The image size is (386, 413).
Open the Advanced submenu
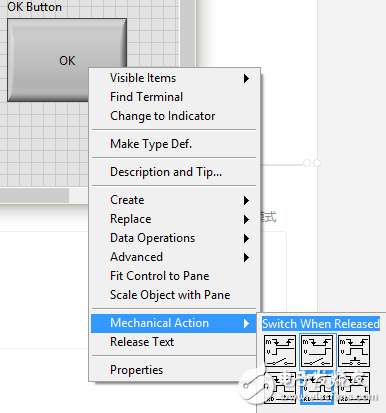174,257
